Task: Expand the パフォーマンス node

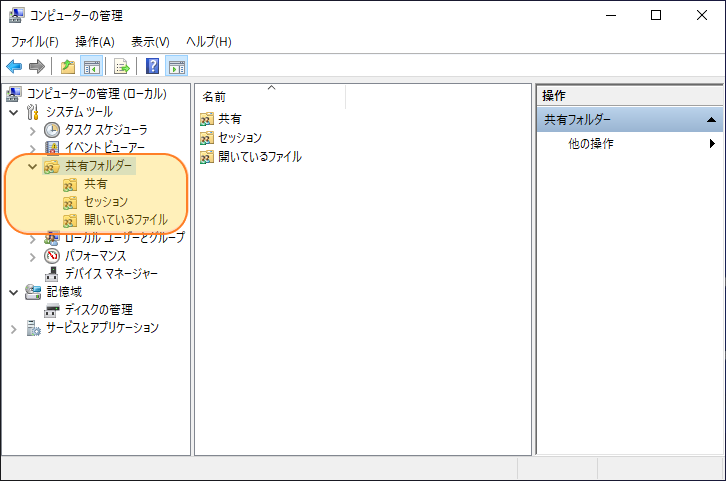Action: click(x=32, y=257)
